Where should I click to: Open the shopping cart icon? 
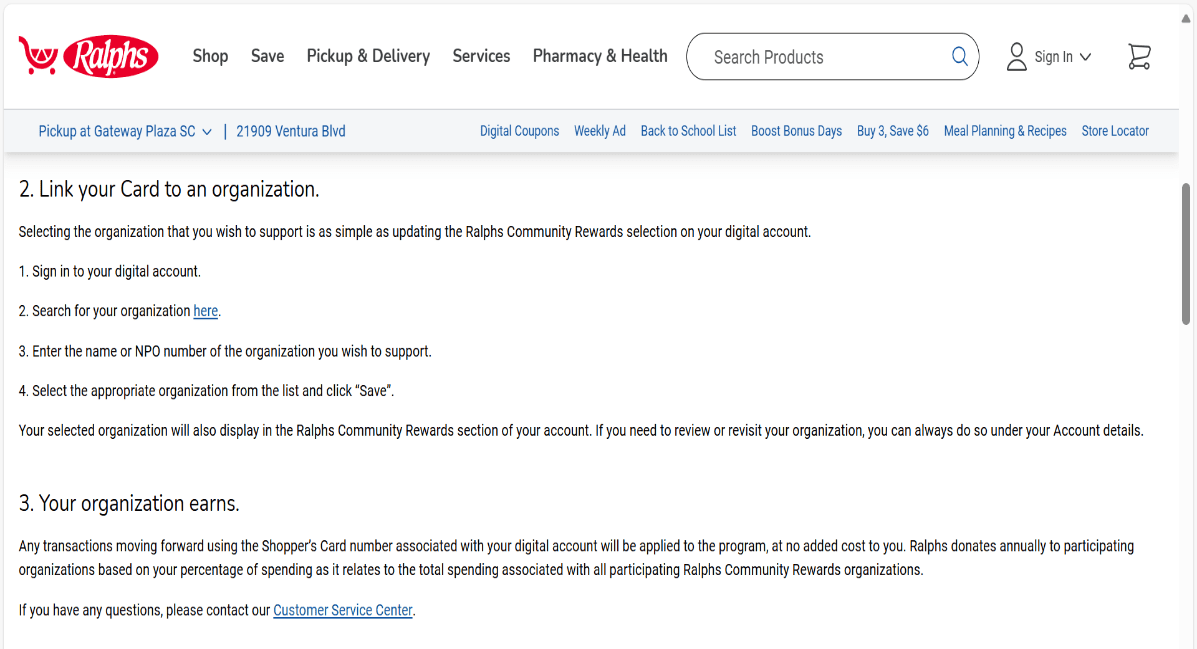(1139, 57)
